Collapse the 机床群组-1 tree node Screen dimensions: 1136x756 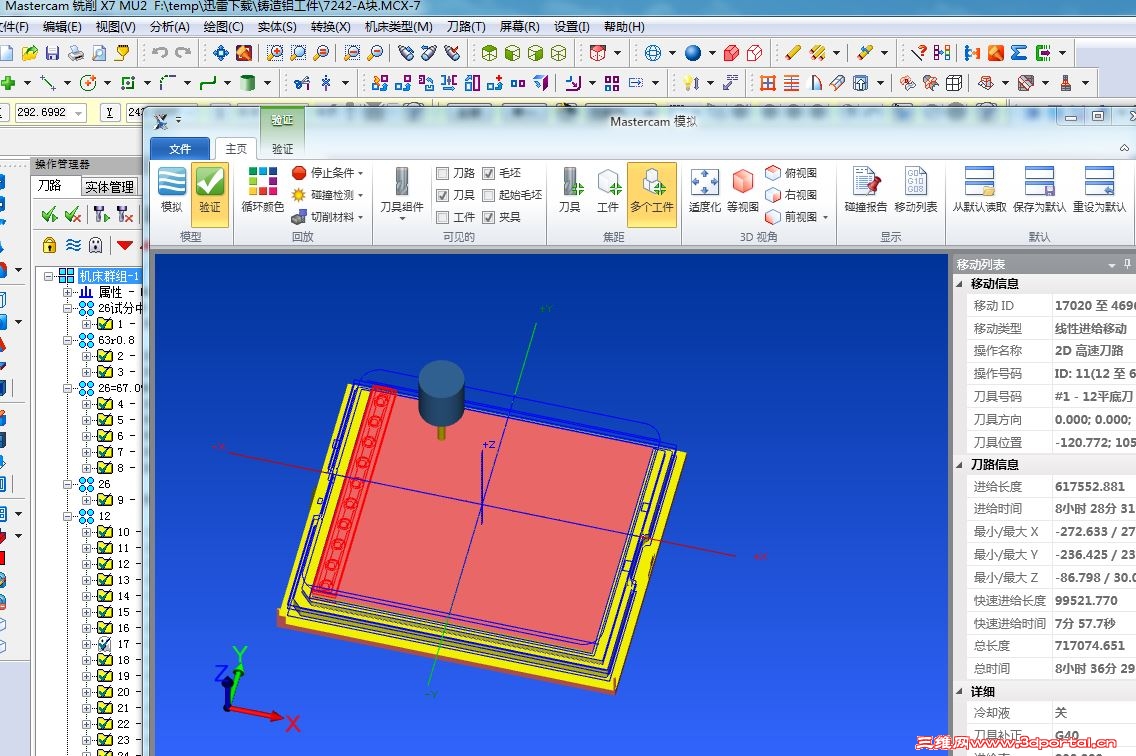coord(49,275)
